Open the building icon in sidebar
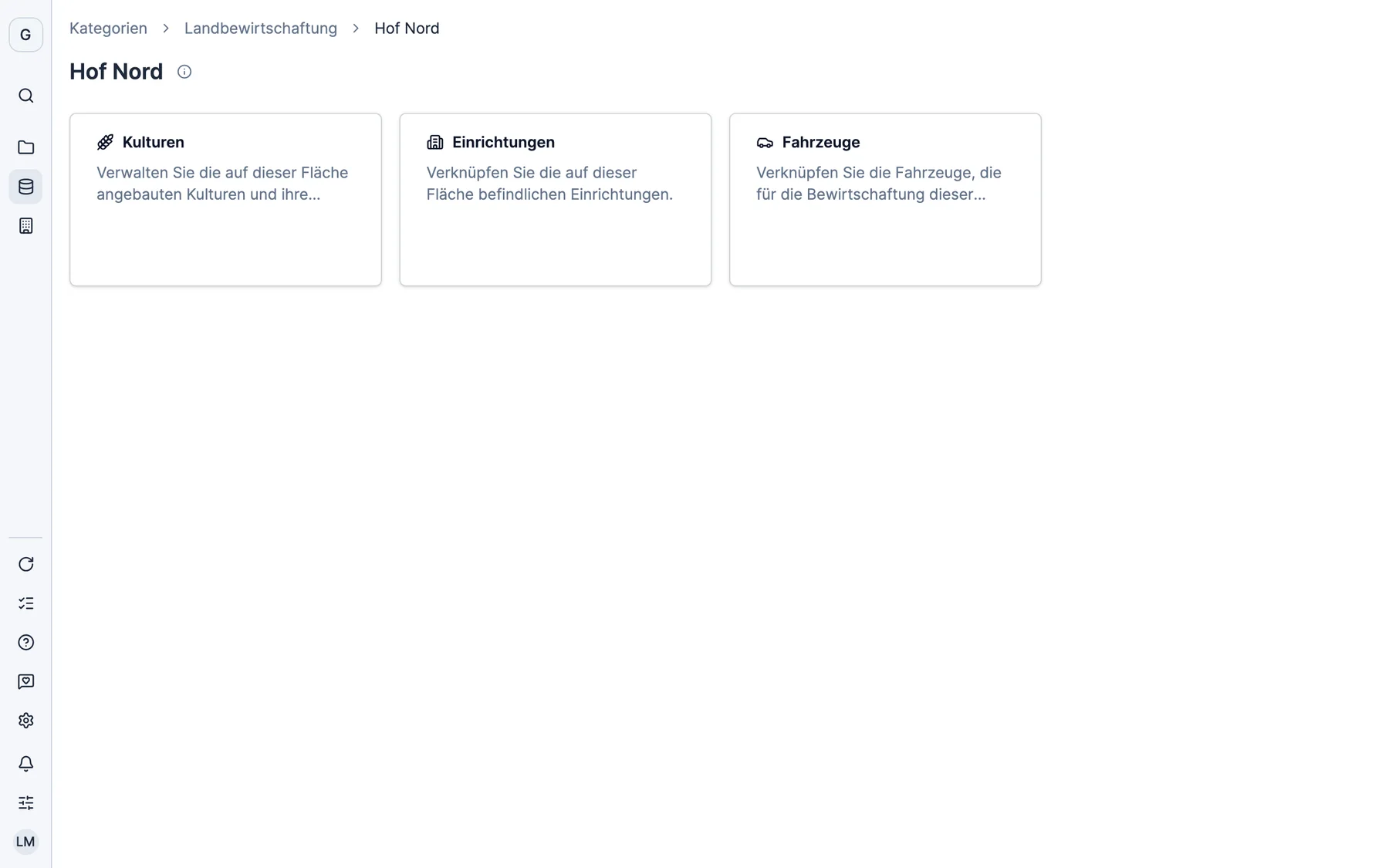Viewport: 1389px width, 868px height. coord(25,226)
